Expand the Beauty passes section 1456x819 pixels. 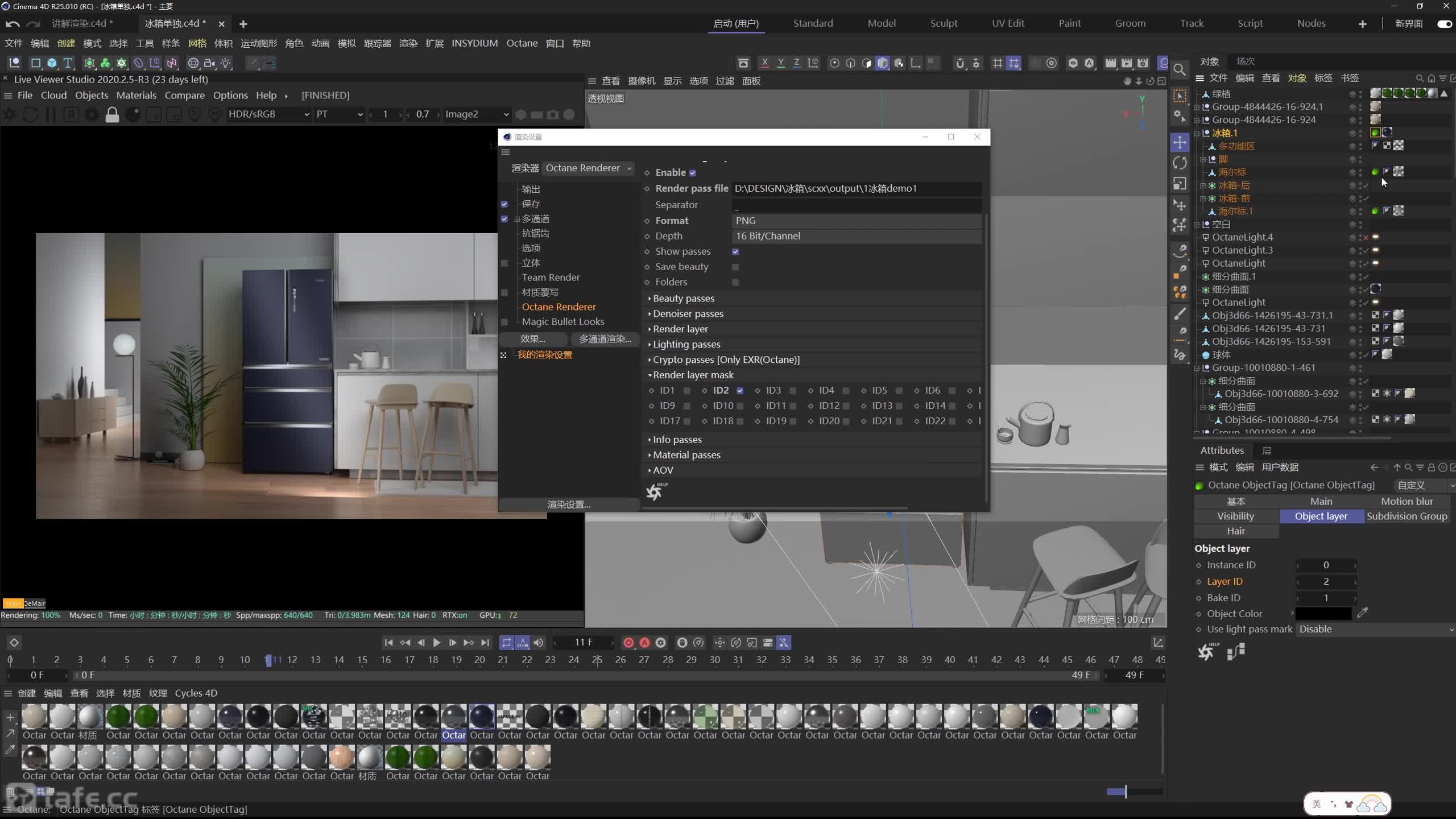point(683,299)
